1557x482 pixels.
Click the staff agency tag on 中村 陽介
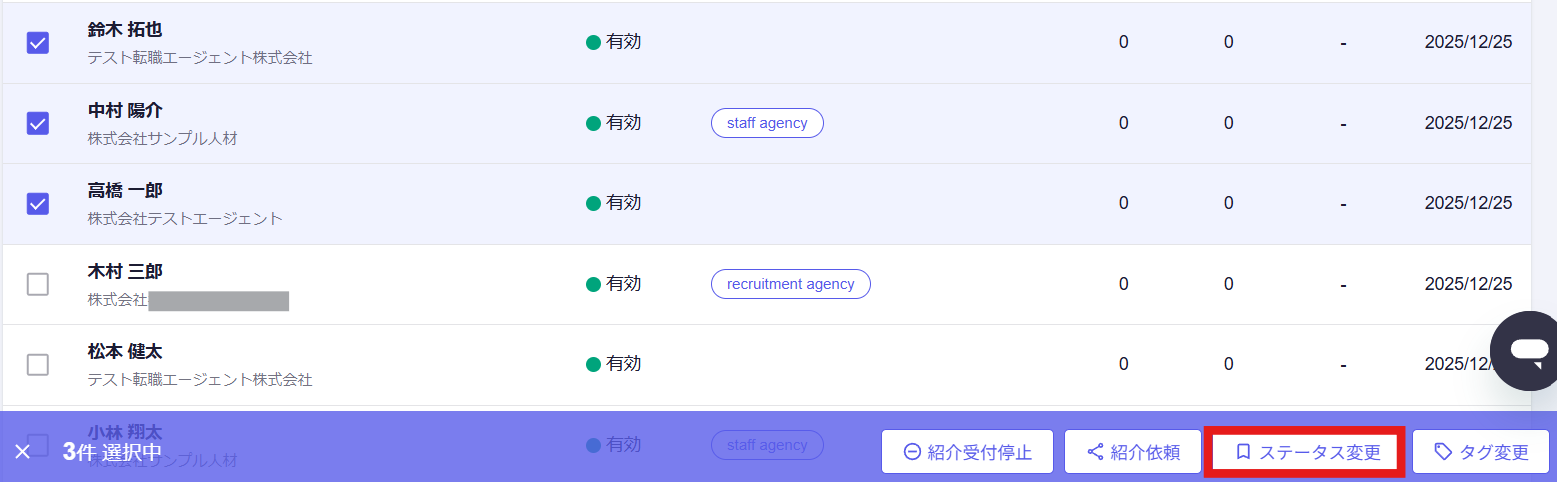pyautogui.click(x=767, y=123)
